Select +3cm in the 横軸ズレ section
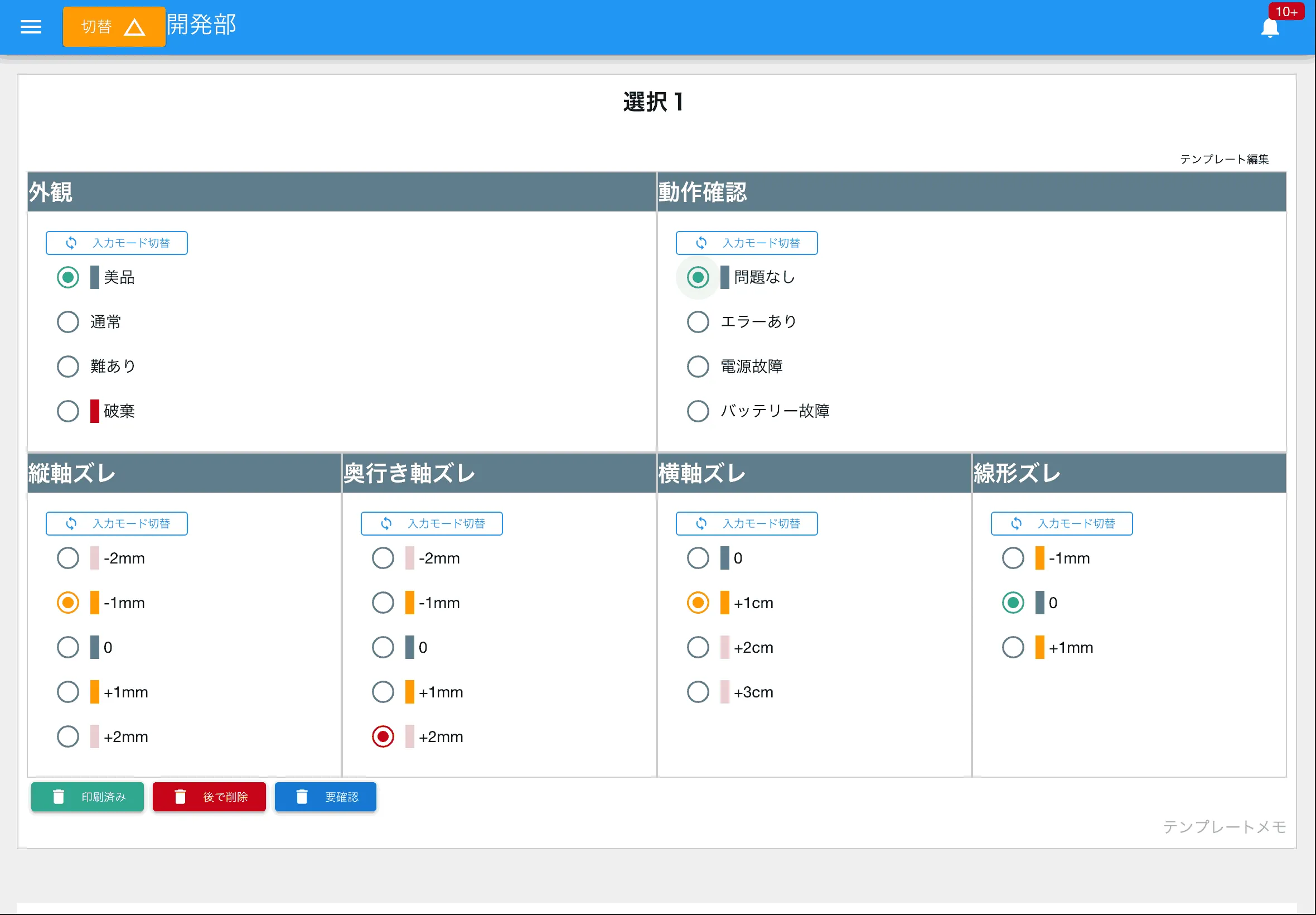1316x915 pixels. pos(697,691)
